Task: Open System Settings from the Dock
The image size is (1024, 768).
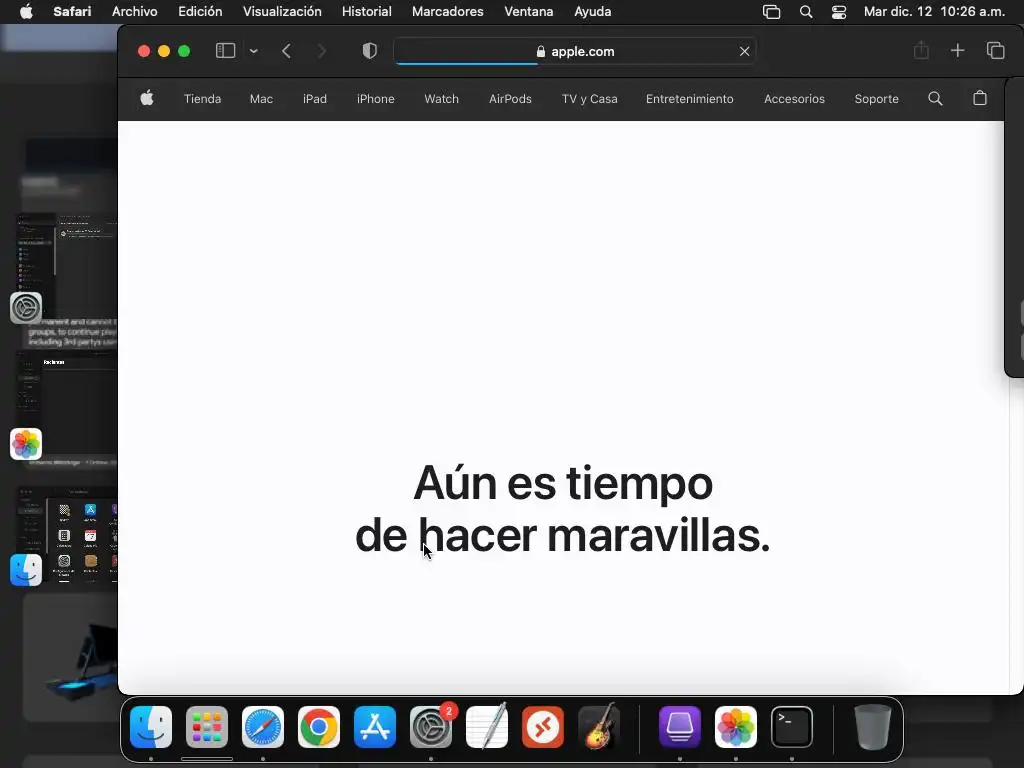Action: click(x=431, y=727)
